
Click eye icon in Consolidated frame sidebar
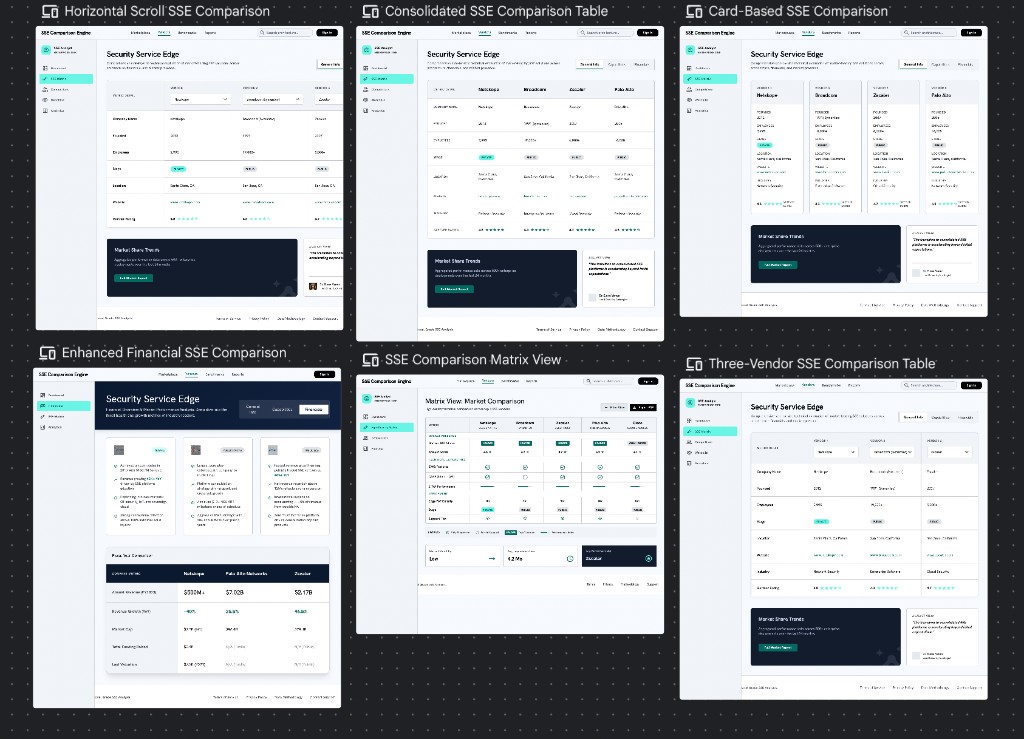tap(366, 100)
